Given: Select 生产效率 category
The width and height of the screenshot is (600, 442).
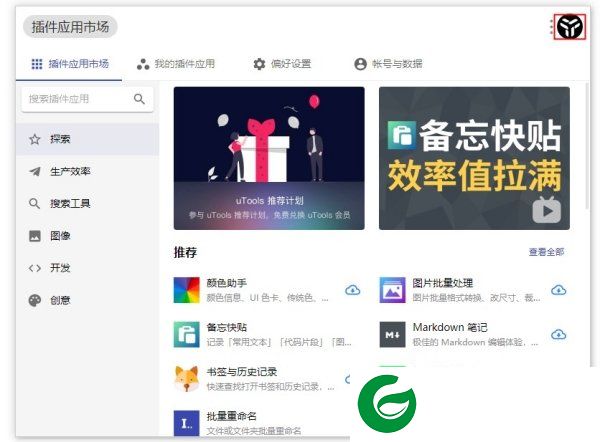Looking at the screenshot, I should coord(87,171).
